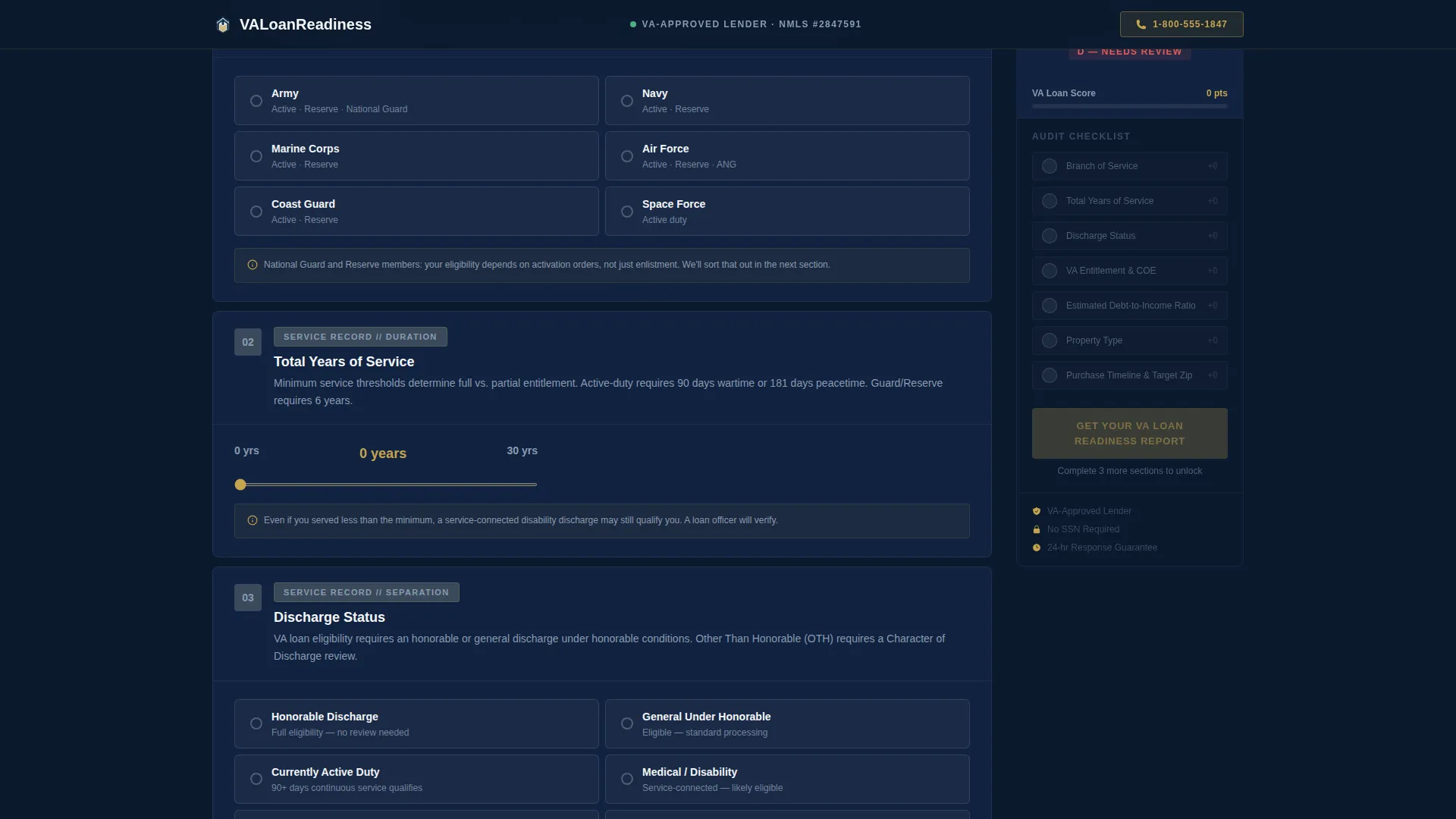
Task: Click Total Years of Service checklist item
Action: pos(1129,202)
